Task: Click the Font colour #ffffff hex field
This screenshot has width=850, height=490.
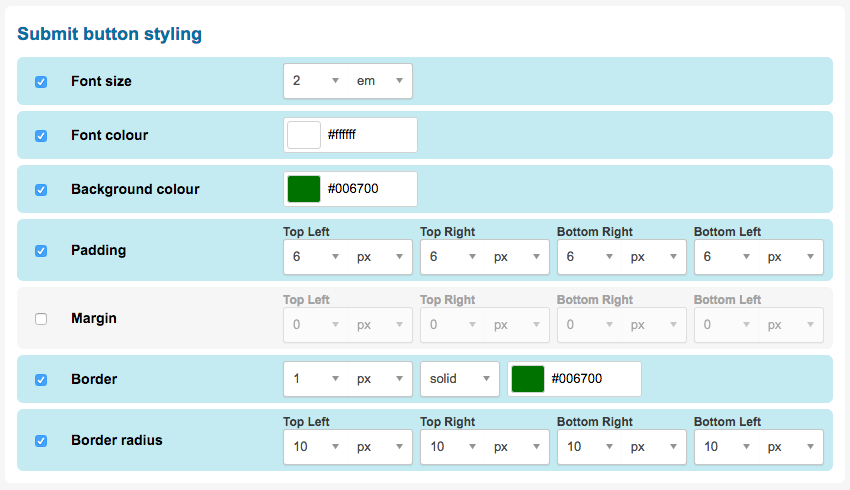Action: pyautogui.click(x=368, y=135)
